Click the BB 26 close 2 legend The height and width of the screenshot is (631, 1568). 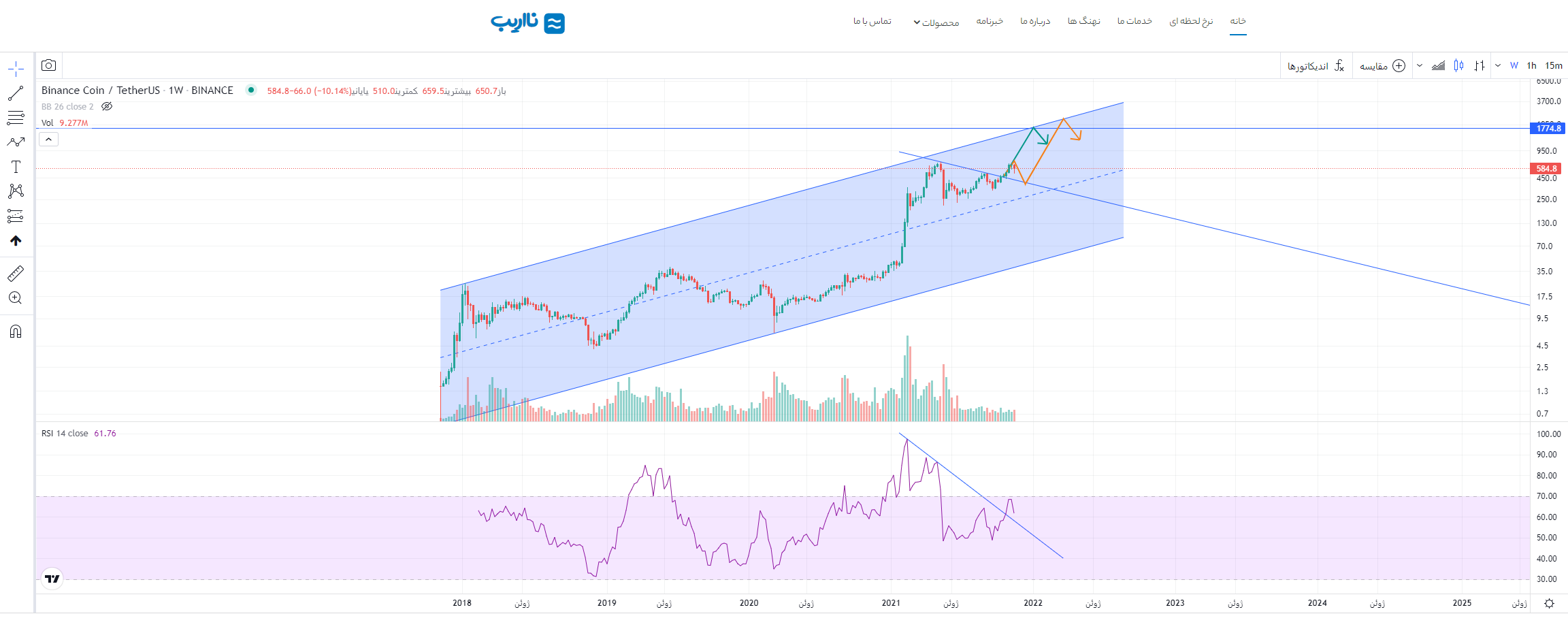click(67, 106)
